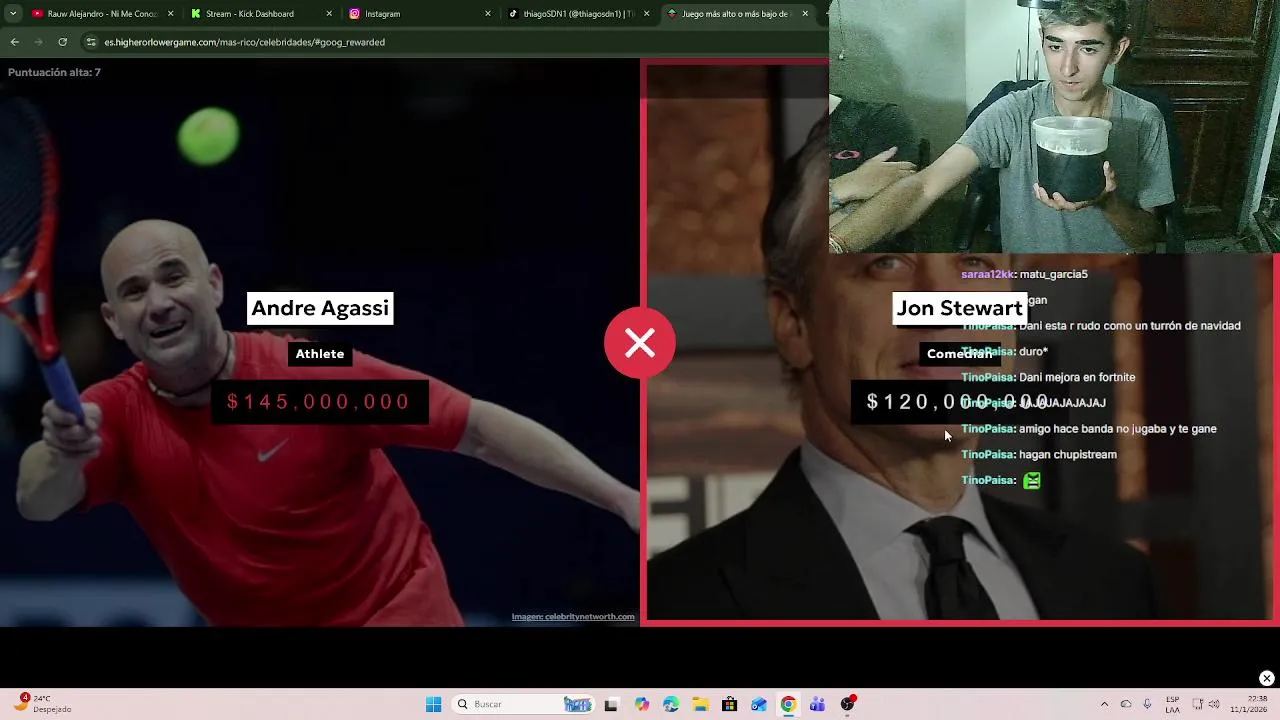Open the celebritynetworth.com image credit link
The image size is (1280, 720).
click(573, 617)
